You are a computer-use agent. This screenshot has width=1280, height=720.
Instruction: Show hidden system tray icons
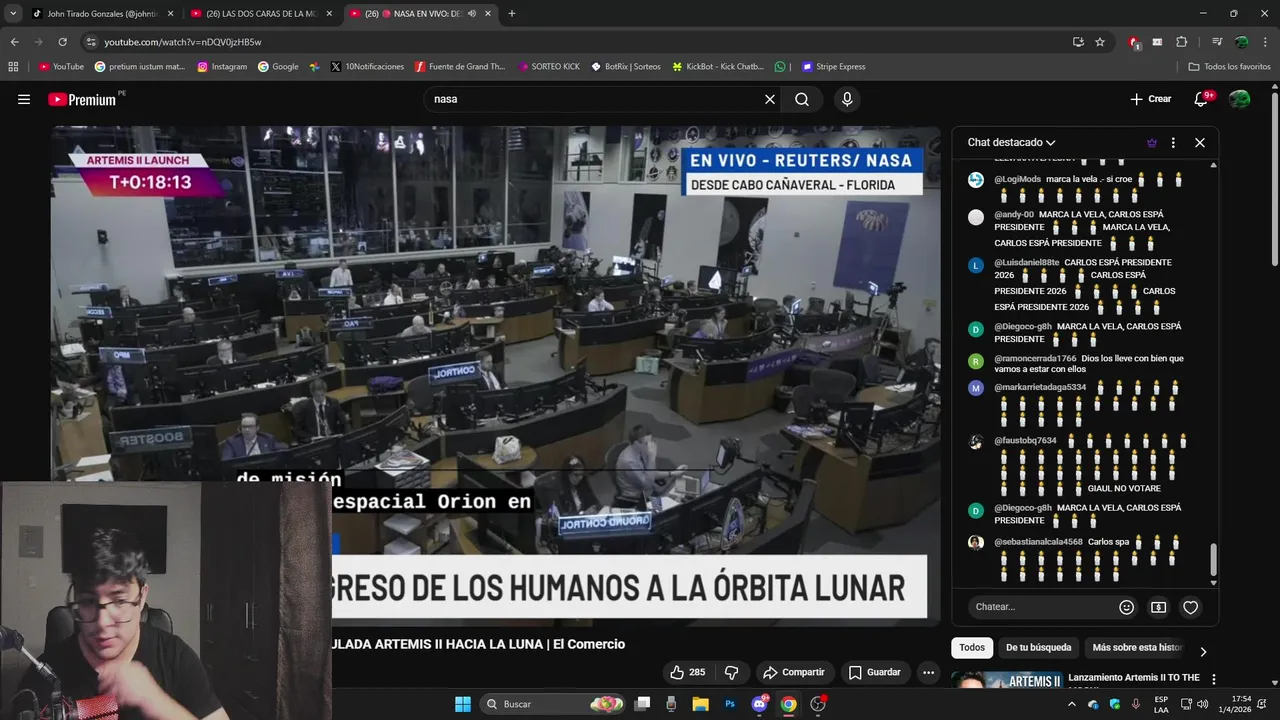[1072, 704]
